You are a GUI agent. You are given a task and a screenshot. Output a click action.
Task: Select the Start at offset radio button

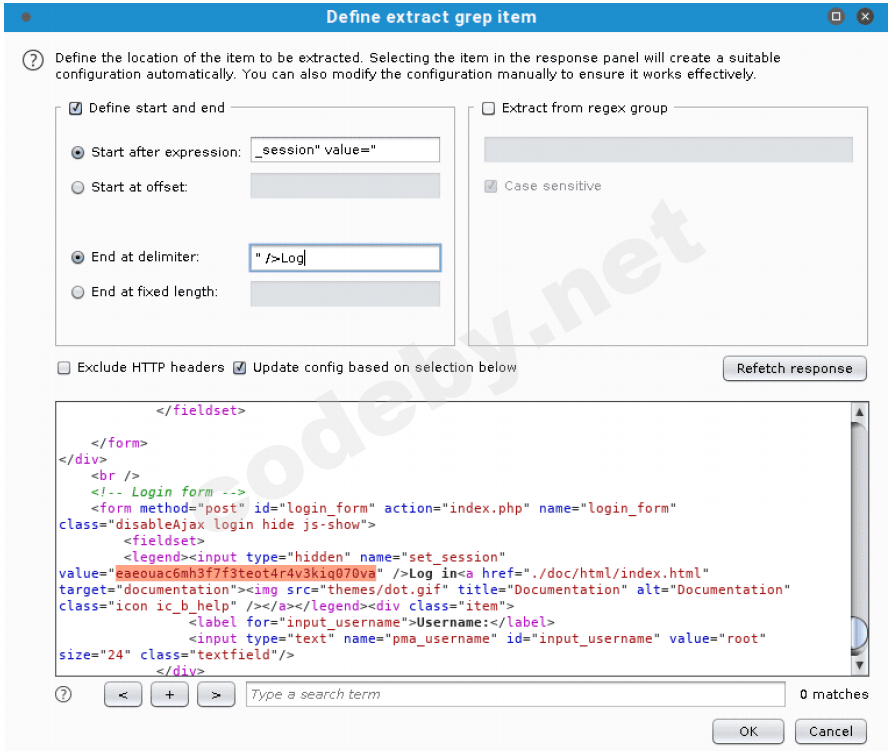click(x=78, y=187)
